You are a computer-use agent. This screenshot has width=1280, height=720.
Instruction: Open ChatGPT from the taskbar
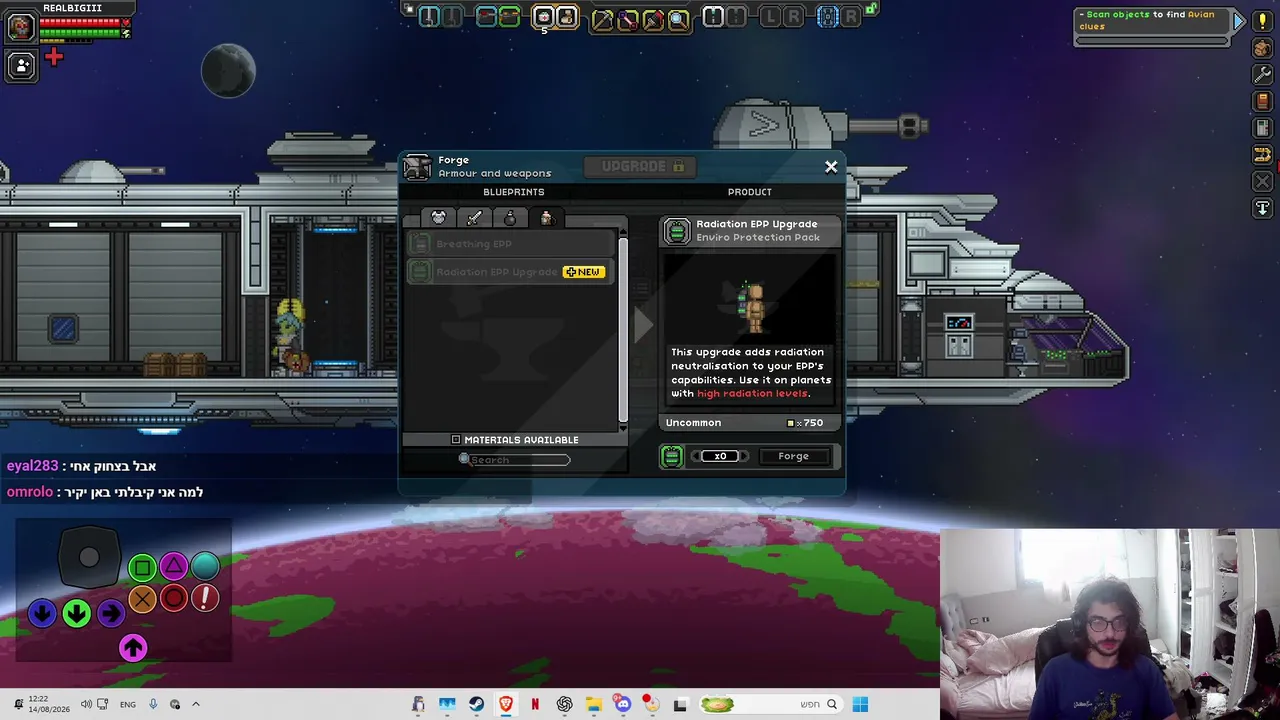565,704
